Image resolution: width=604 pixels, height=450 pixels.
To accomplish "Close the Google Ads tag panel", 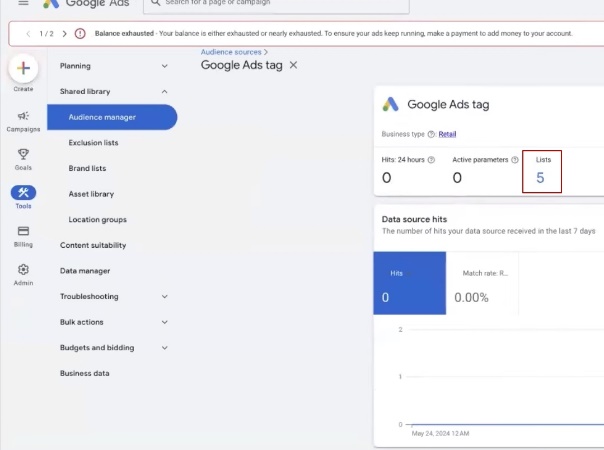I will tap(293, 65).
